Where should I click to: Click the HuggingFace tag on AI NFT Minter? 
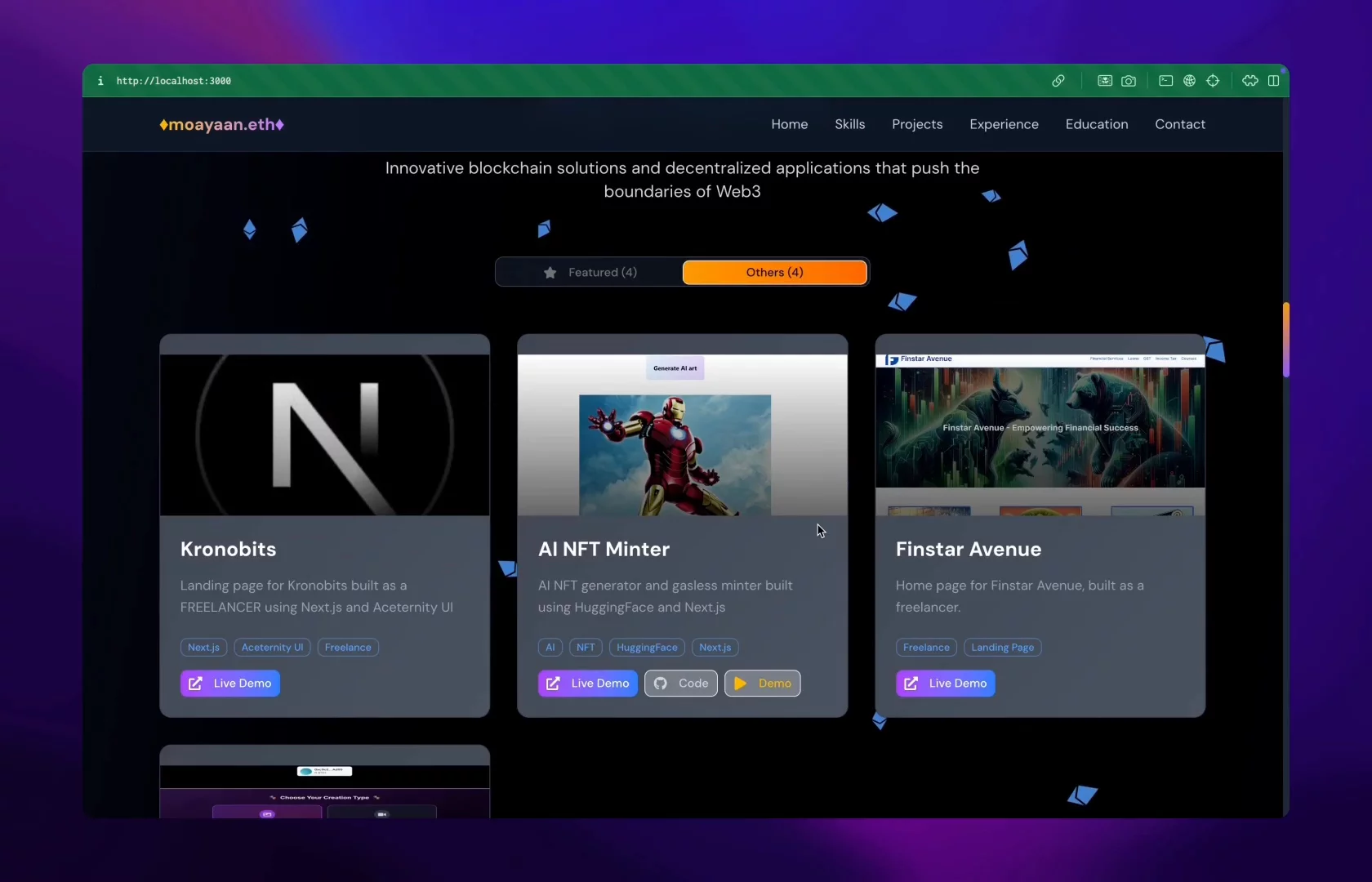pos(646,647)
